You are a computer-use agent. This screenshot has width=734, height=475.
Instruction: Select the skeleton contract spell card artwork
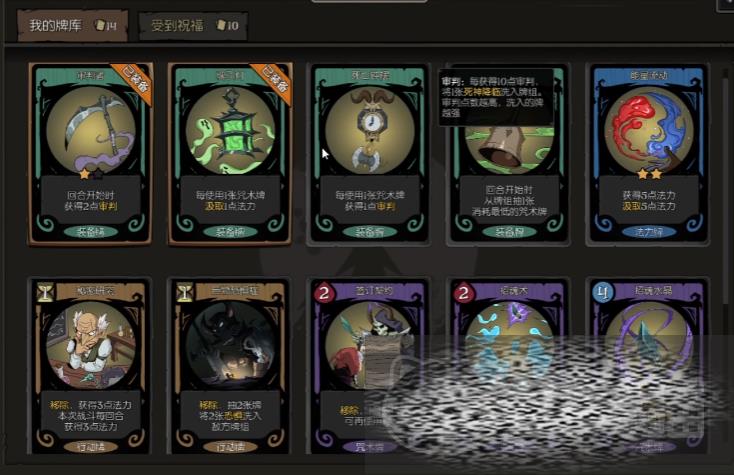(369, 345)
